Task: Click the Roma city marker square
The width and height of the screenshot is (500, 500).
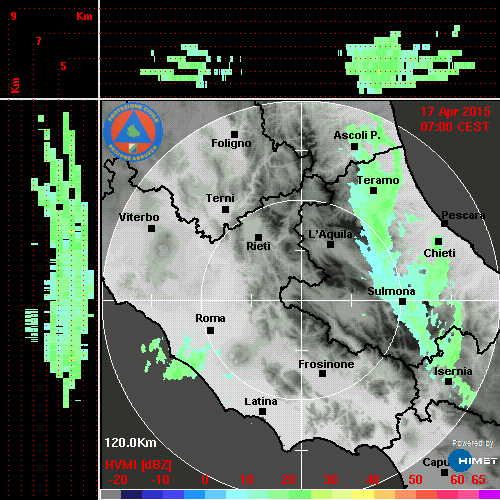Action: click(x=210, y=331)
